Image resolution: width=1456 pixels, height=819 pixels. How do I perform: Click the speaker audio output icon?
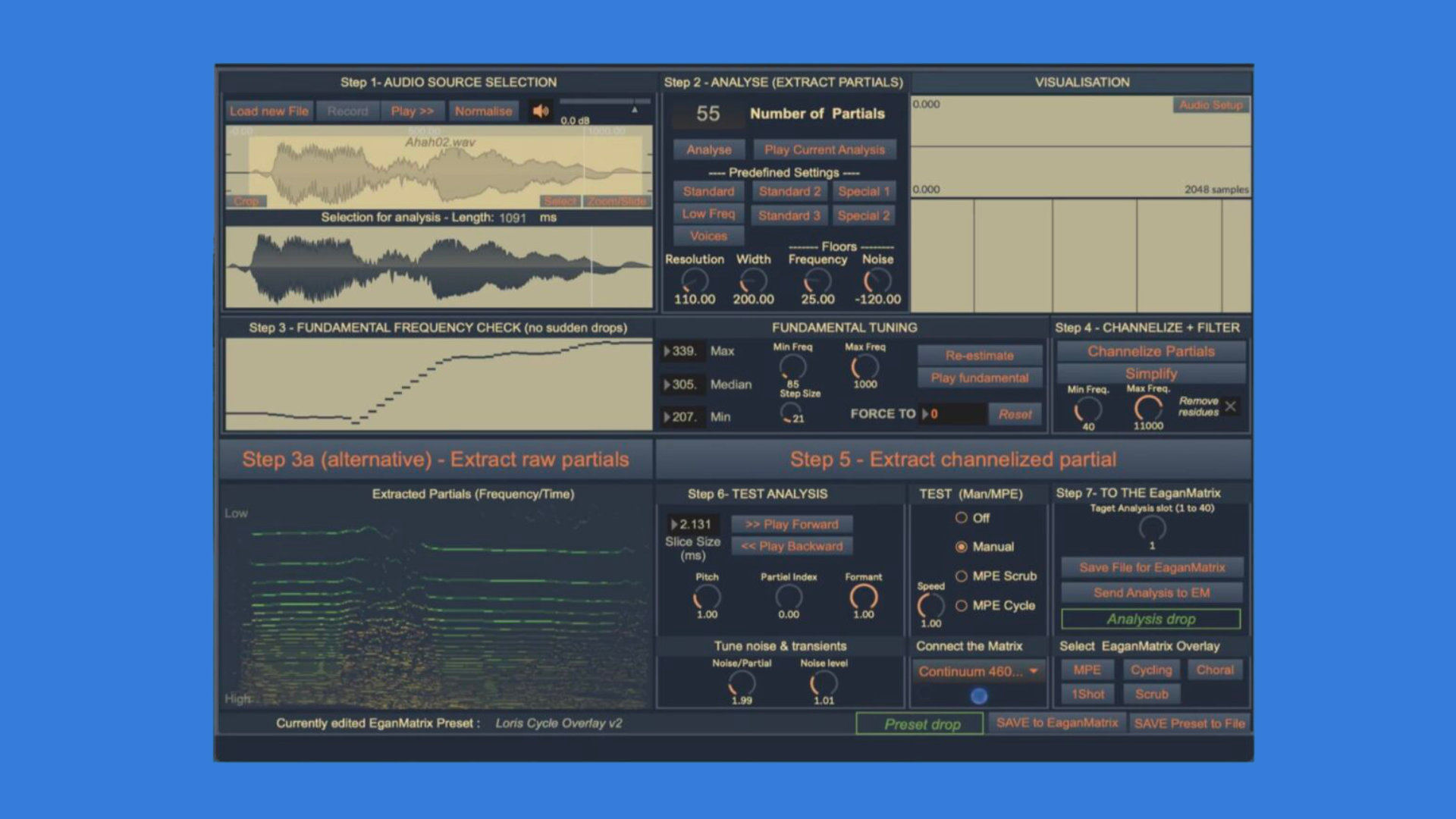pyautogui.click(x=540, y=111)
